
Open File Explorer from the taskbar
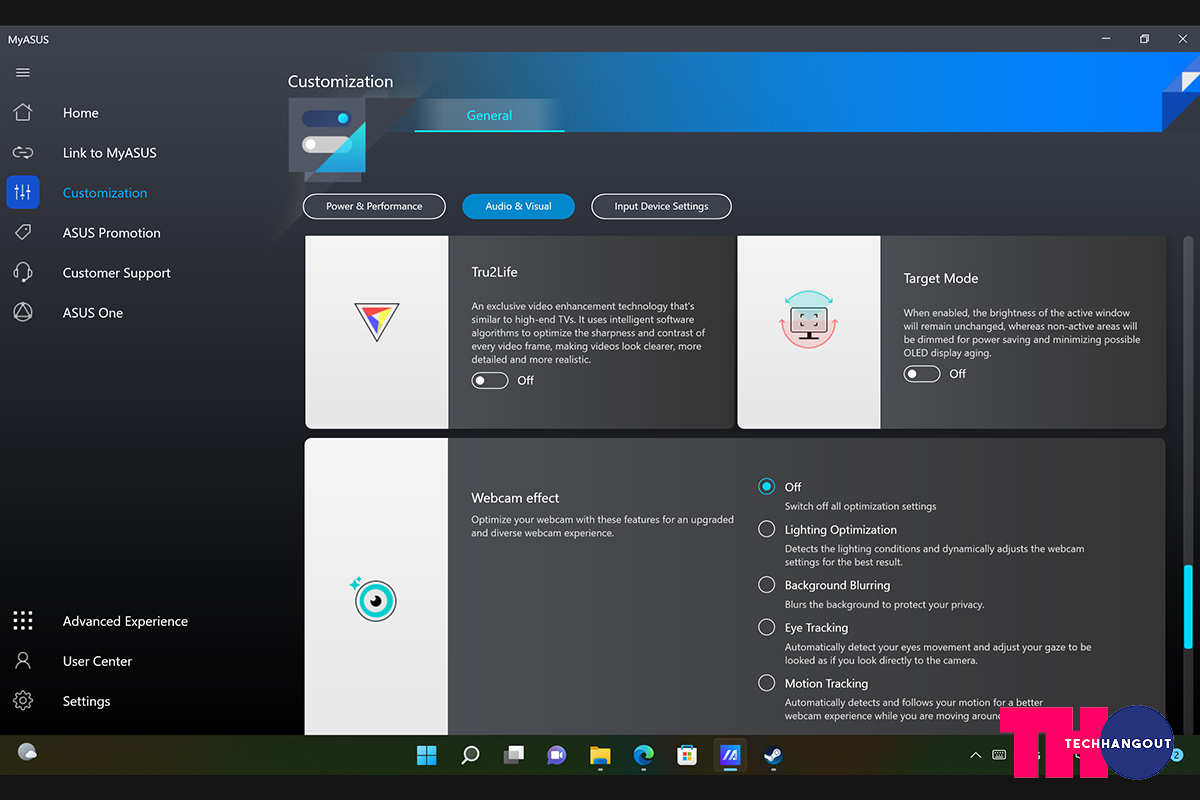click(600, 755)
